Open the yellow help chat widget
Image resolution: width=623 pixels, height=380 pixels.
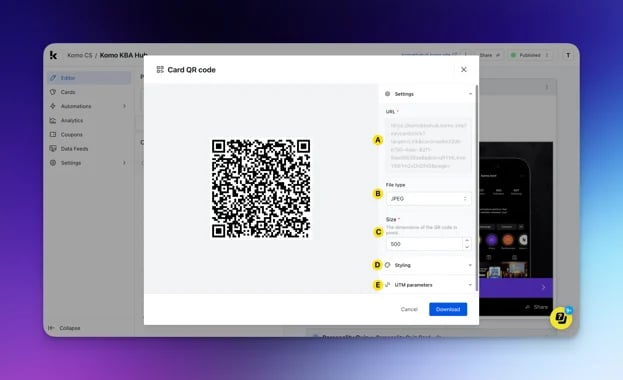[x=561, y=318]
